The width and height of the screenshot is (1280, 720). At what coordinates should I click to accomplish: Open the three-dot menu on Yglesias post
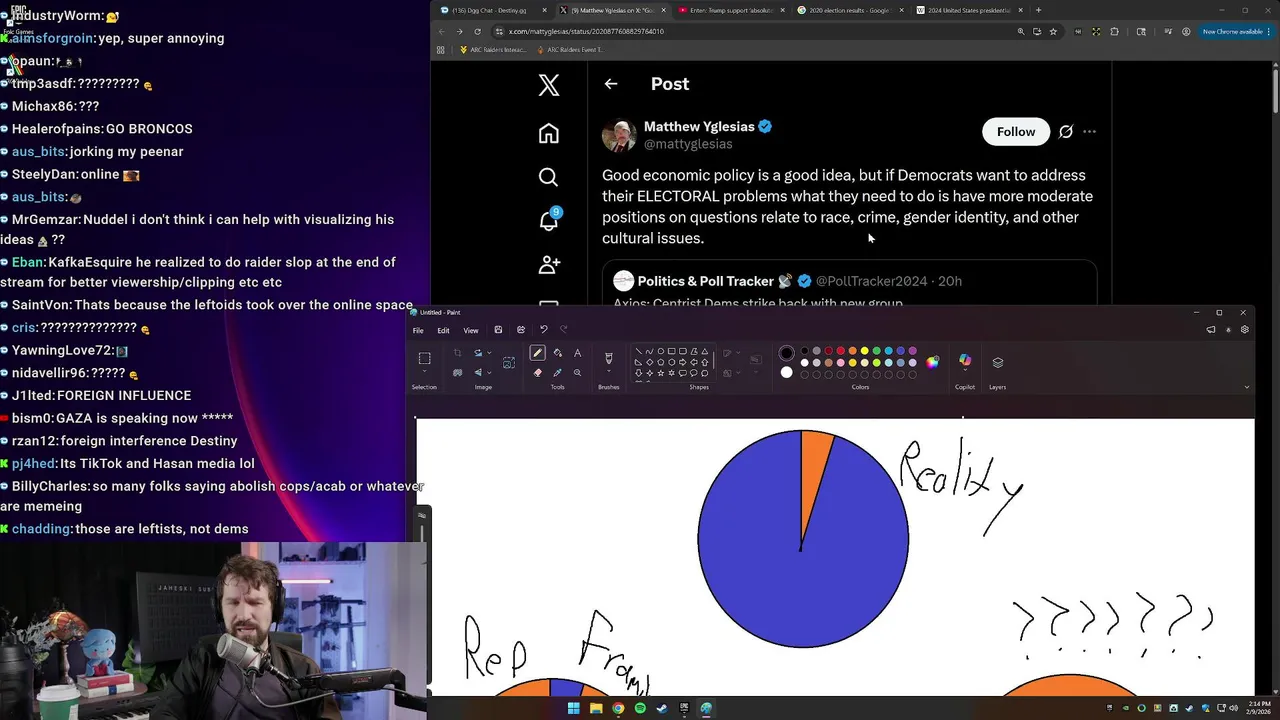click(x=1090, y=131)
